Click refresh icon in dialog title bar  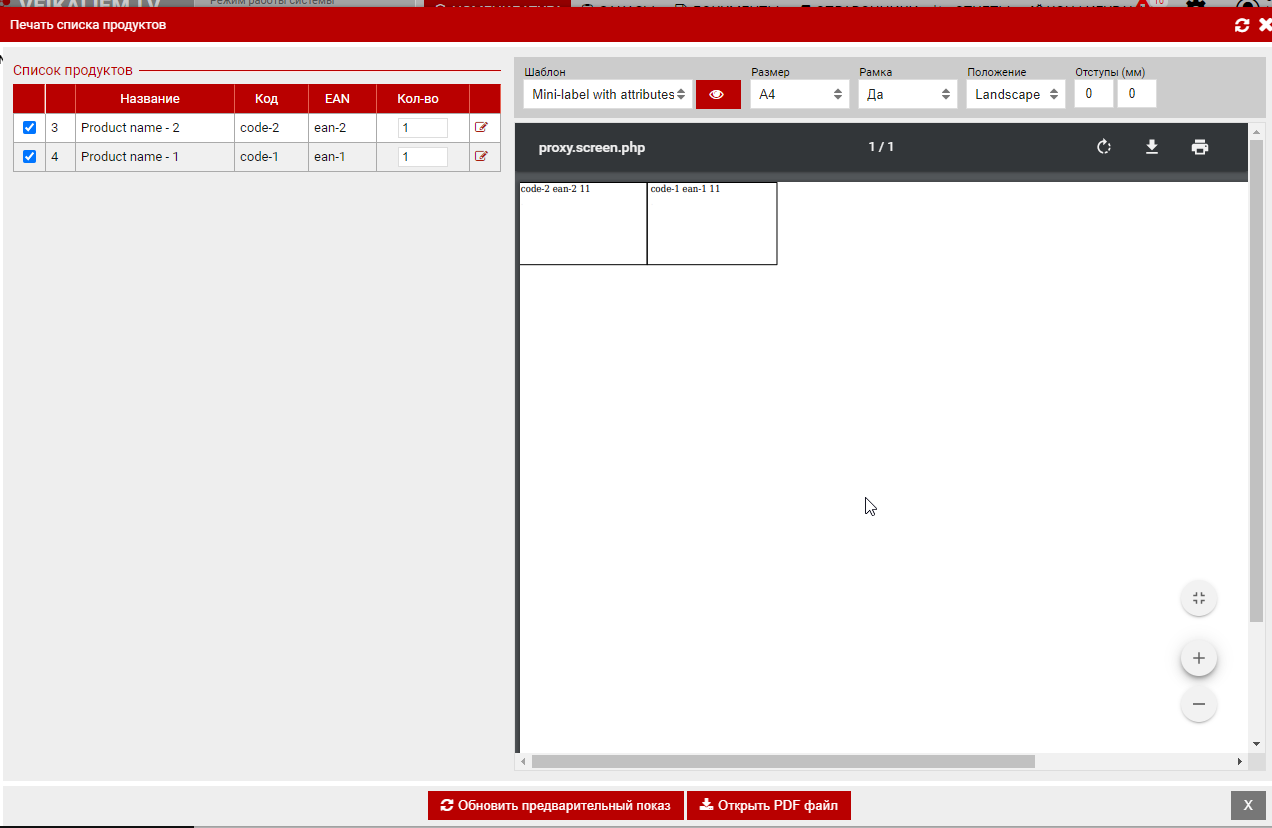click(x=1242, y=25)
